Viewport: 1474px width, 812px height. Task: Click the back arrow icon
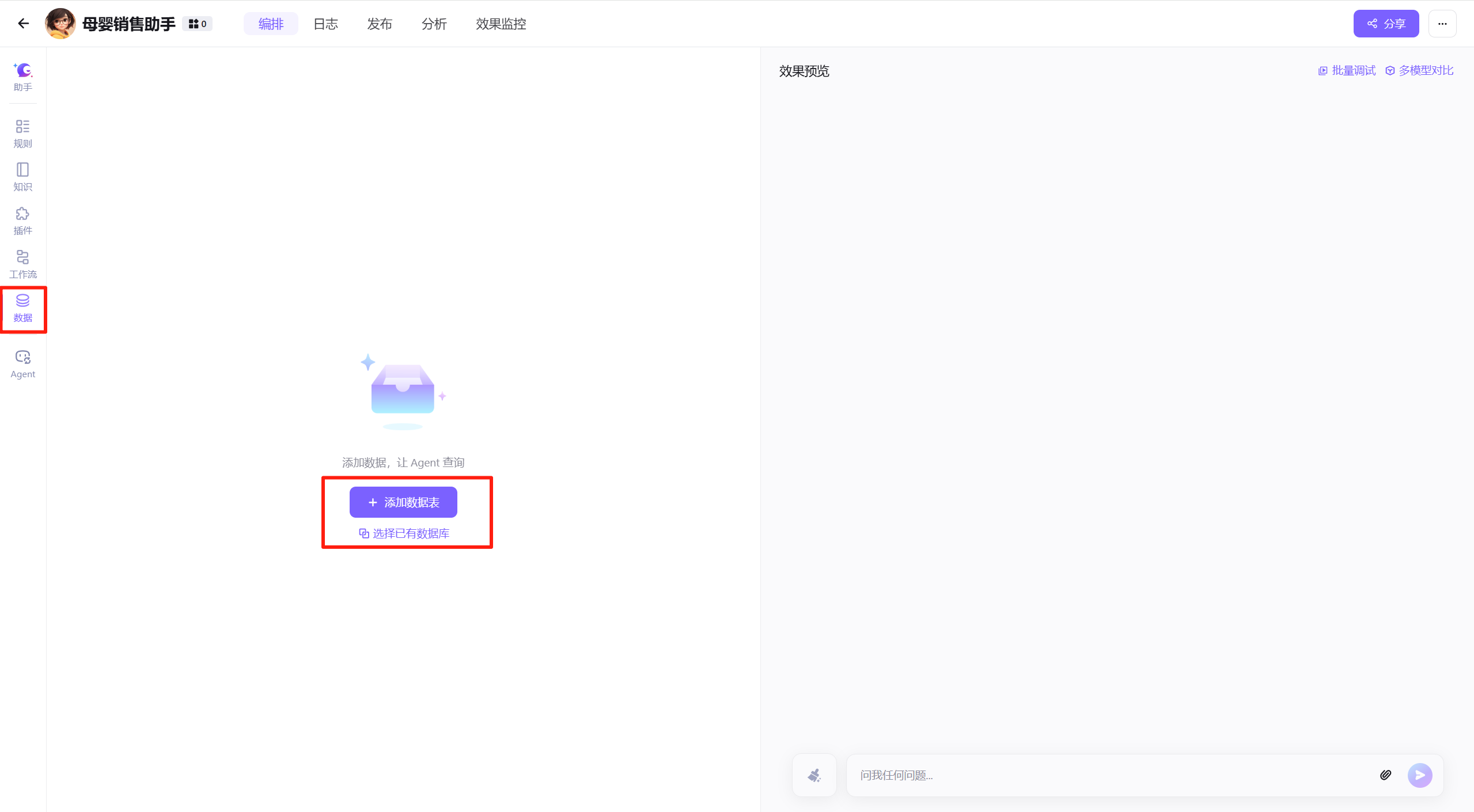(24, 24)
